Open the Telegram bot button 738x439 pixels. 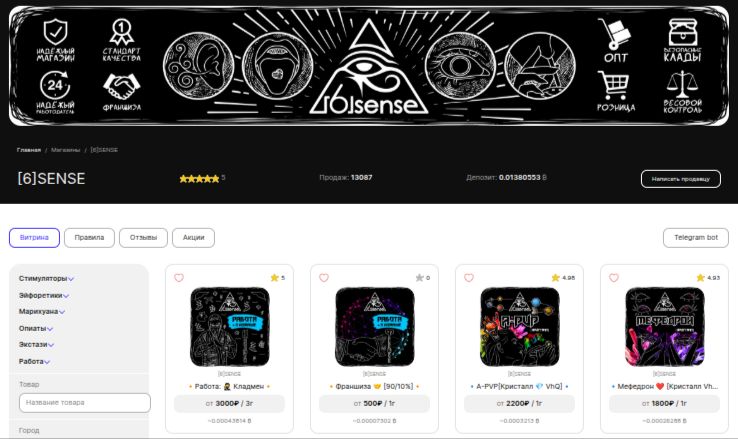click(x=696, y=238)
